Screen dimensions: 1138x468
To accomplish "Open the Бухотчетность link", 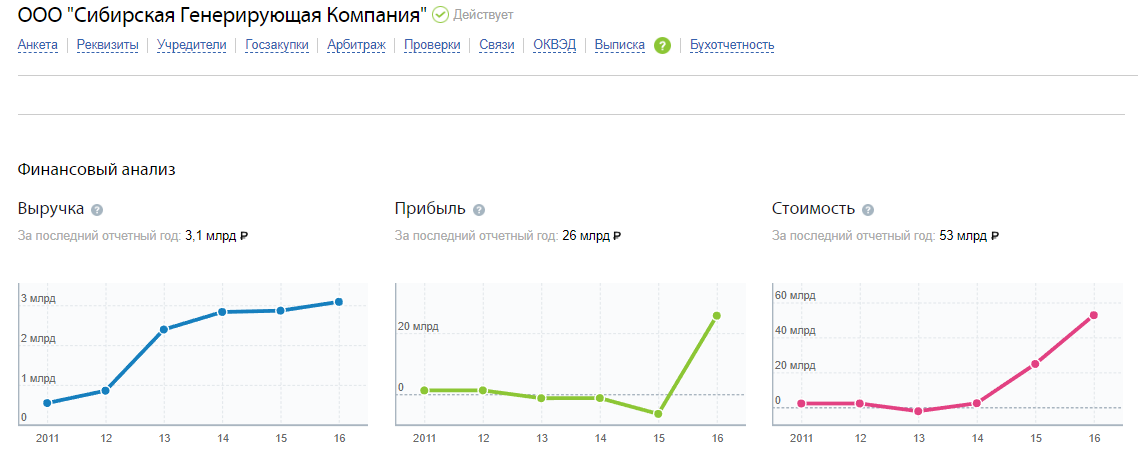I will pyautogui.click(x=732, y=45).
